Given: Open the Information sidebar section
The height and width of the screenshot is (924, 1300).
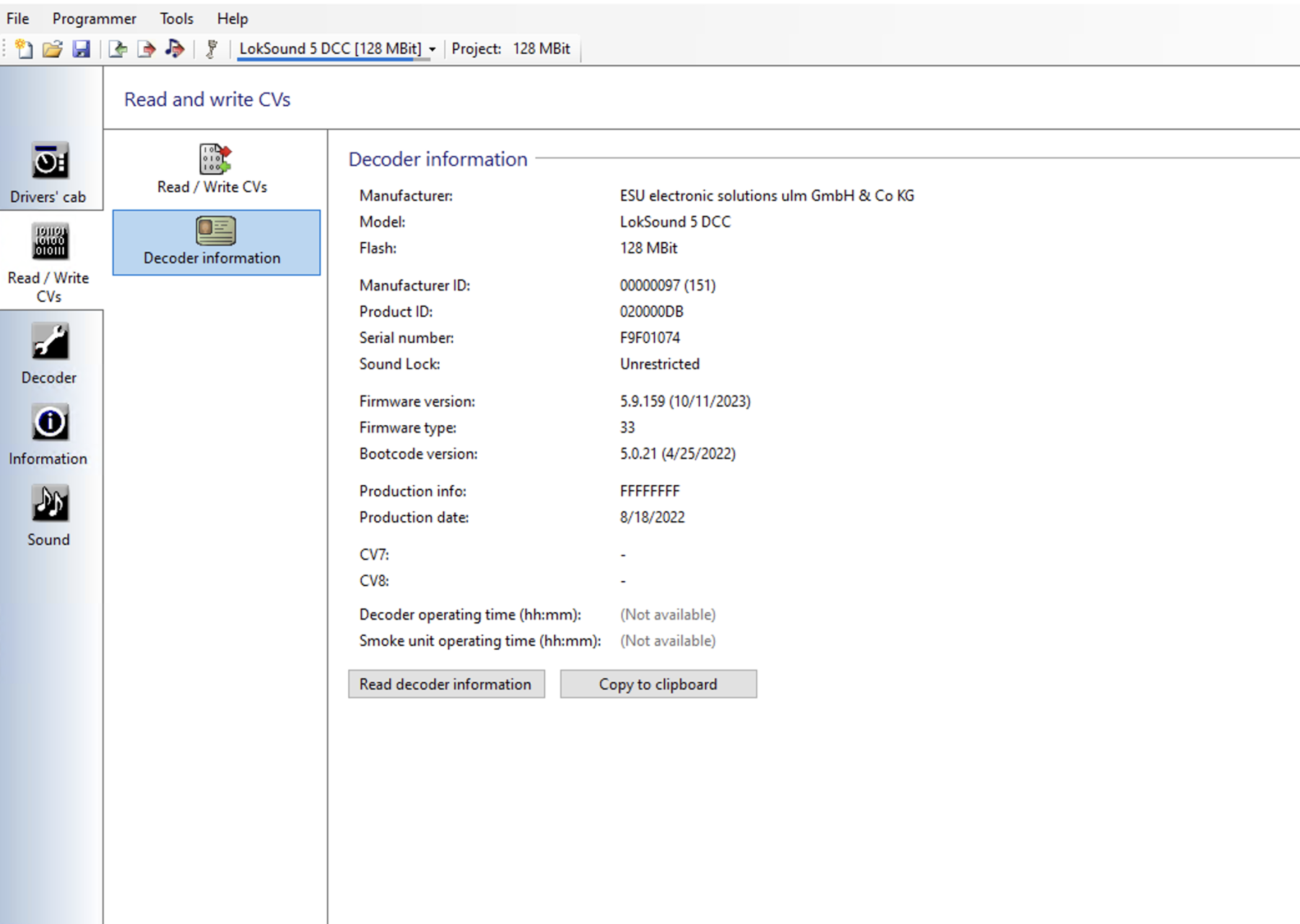Looking at the screenshot, I should tap(48, 435).
